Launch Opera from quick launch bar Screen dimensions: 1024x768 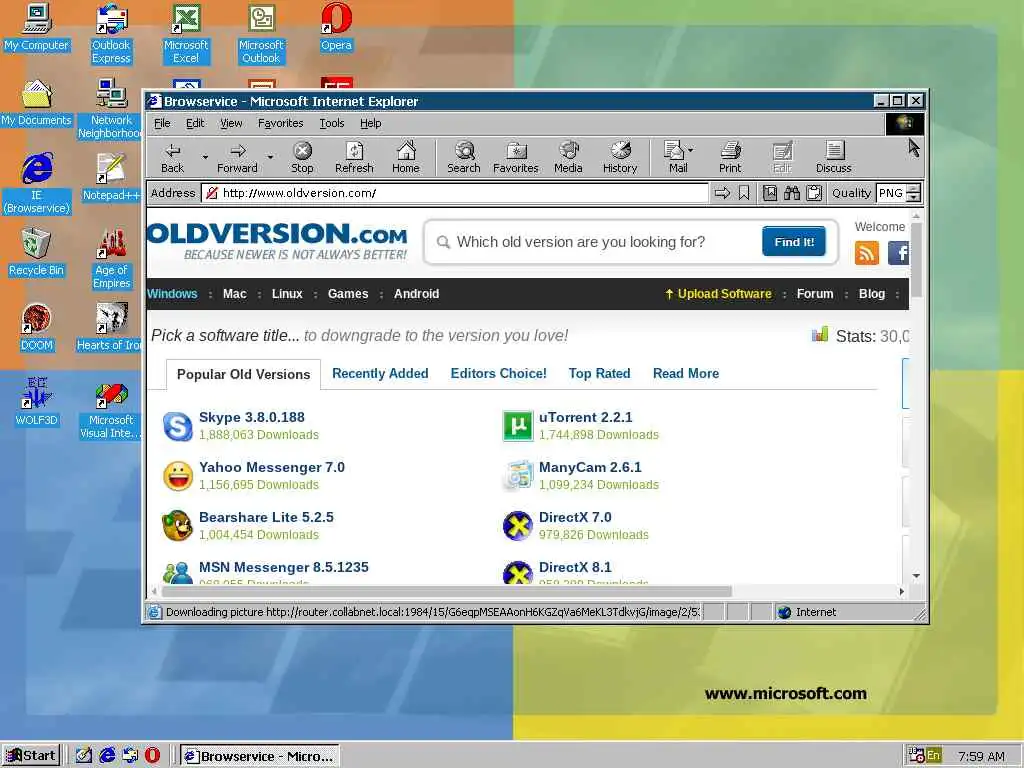pos(152,755)
